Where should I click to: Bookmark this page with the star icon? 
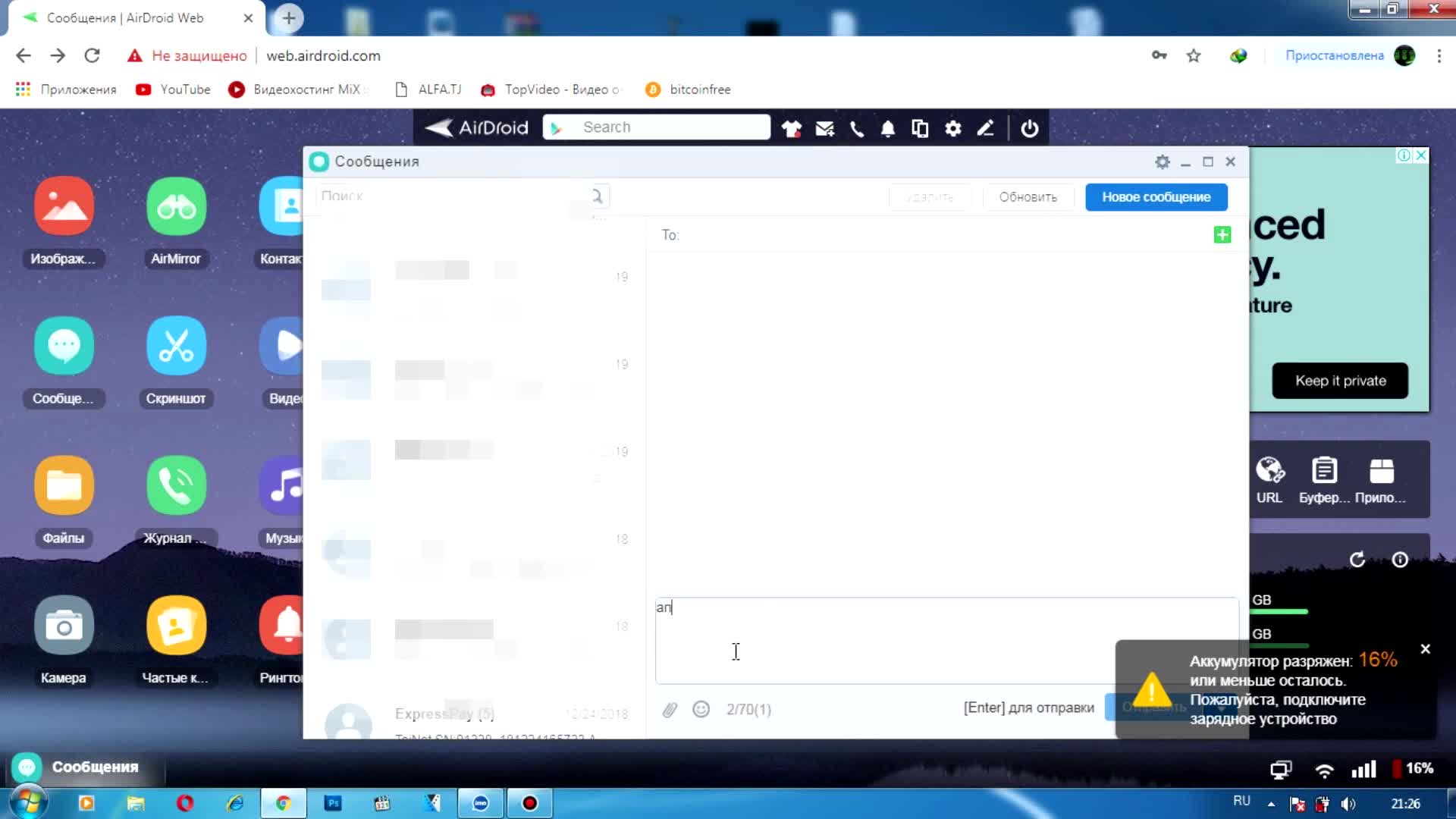[x=1194, y=55]
